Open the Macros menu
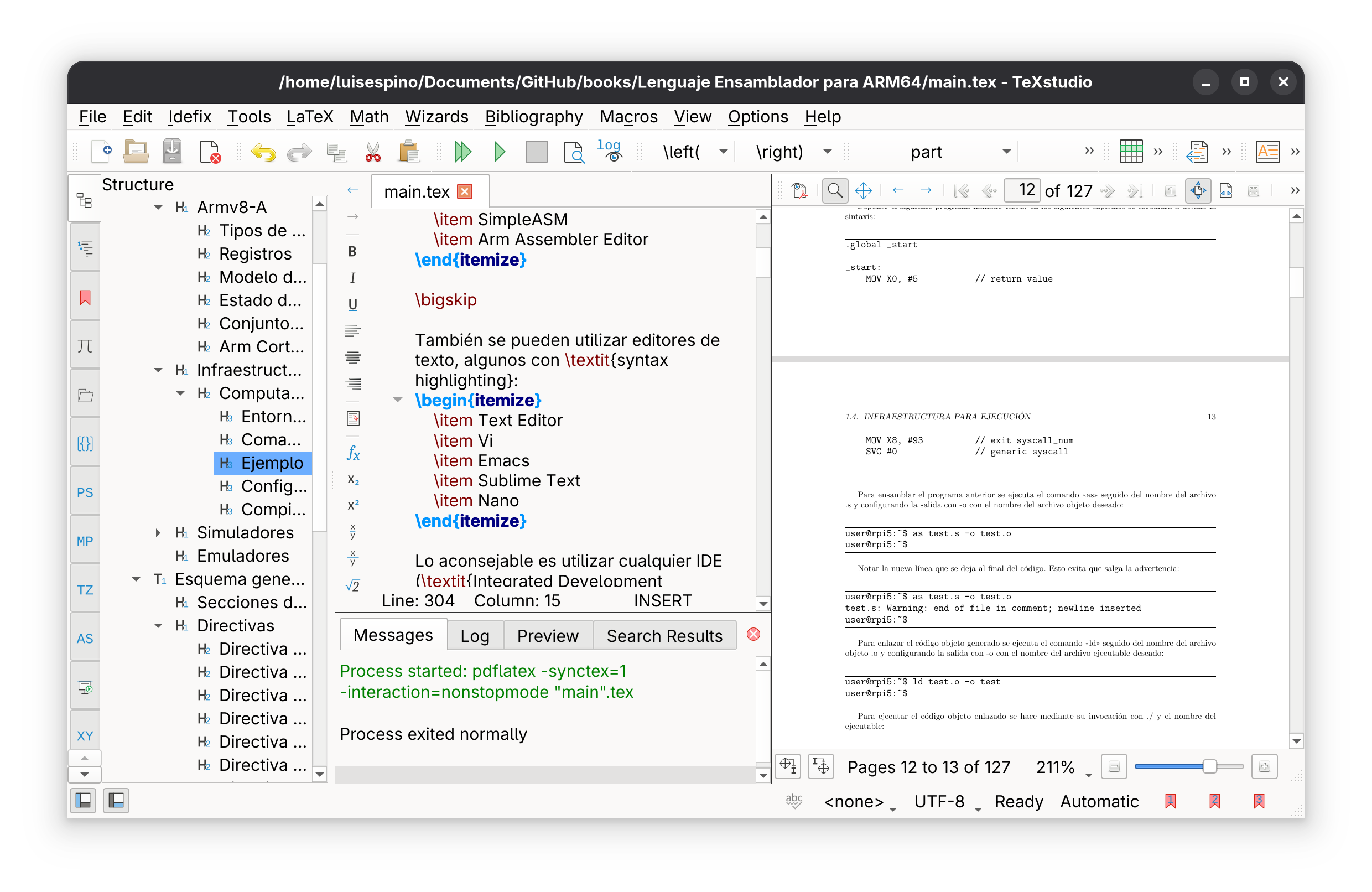Image resolution: width=1372 pixels, height=892 pixels. 628,116
